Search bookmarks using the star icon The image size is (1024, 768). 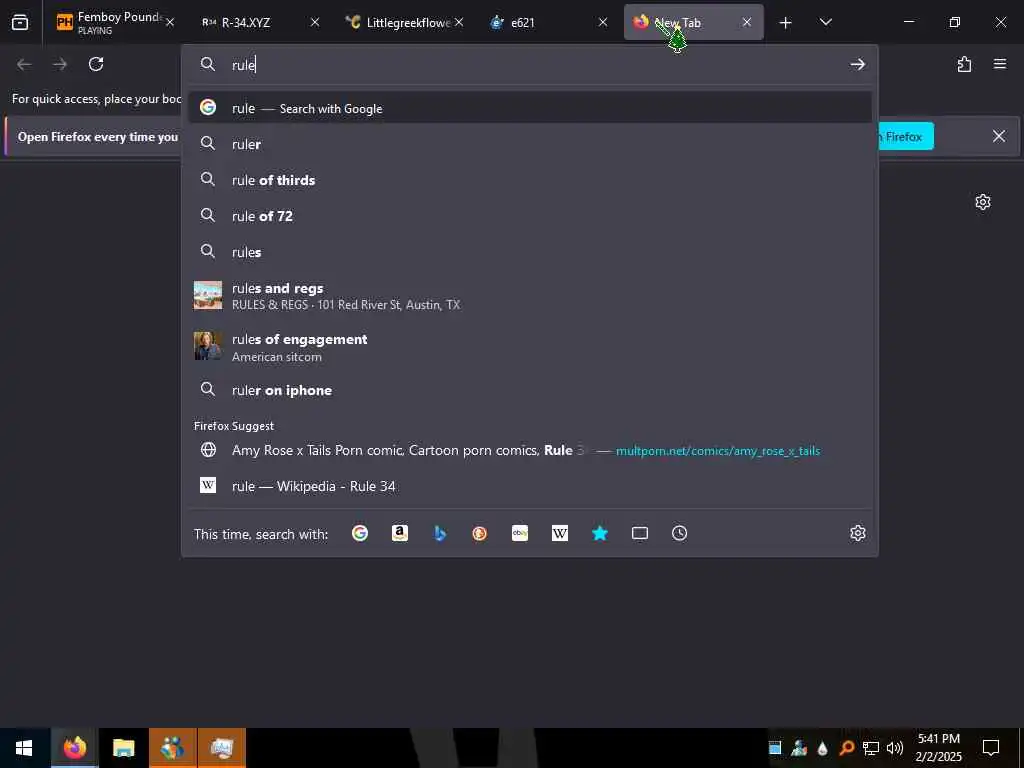[600, 533]
